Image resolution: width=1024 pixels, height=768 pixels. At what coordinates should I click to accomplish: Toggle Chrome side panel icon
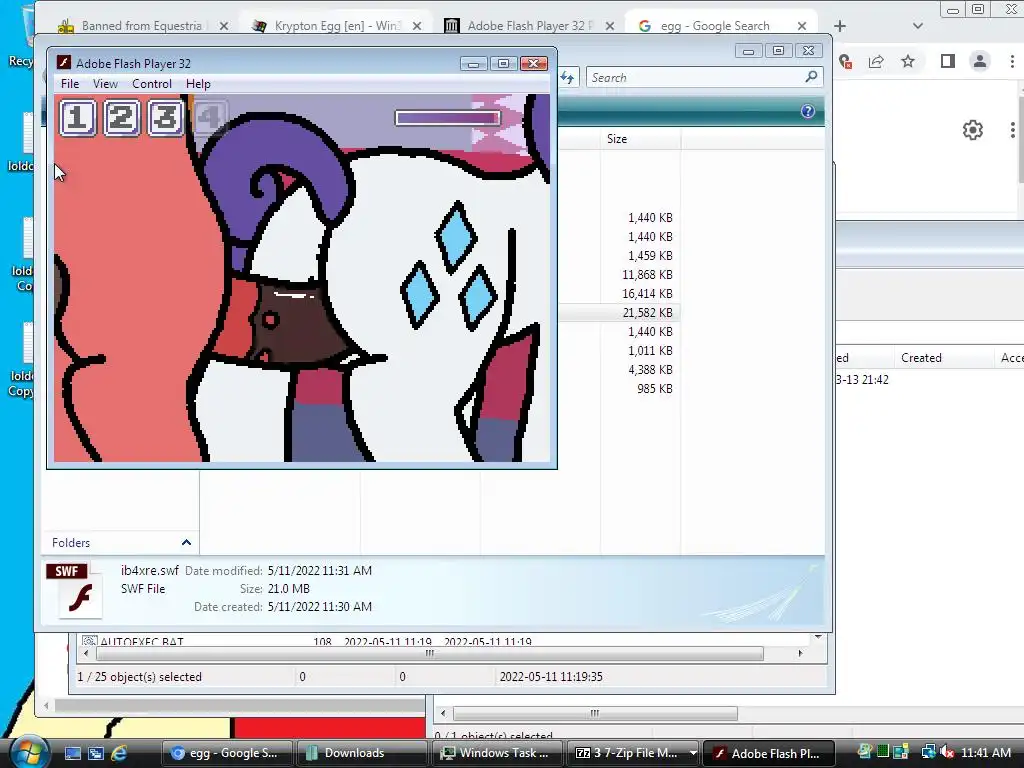[x=948, y=61]
